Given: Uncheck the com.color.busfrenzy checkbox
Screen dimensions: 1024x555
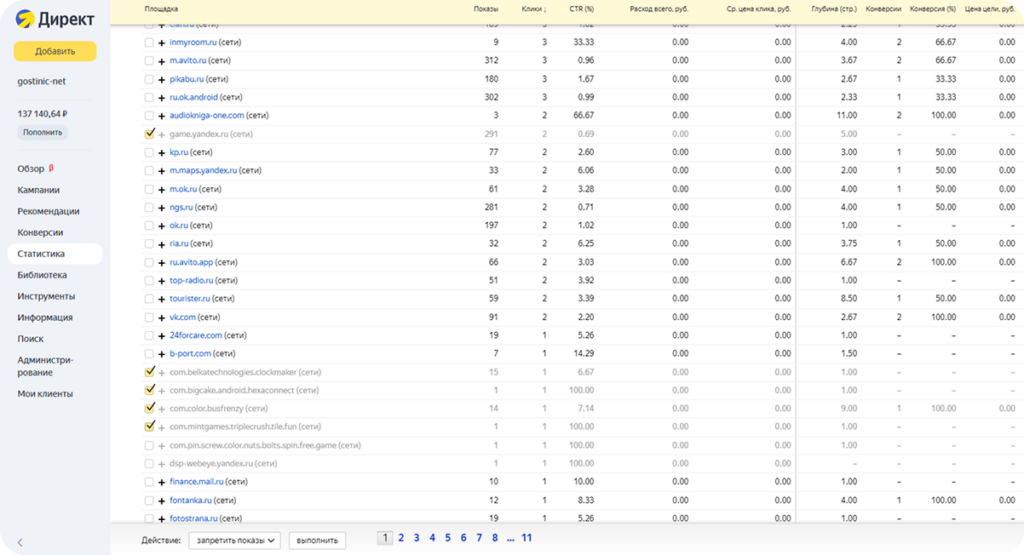Looking at the screenshot, I should click(149, 408).
